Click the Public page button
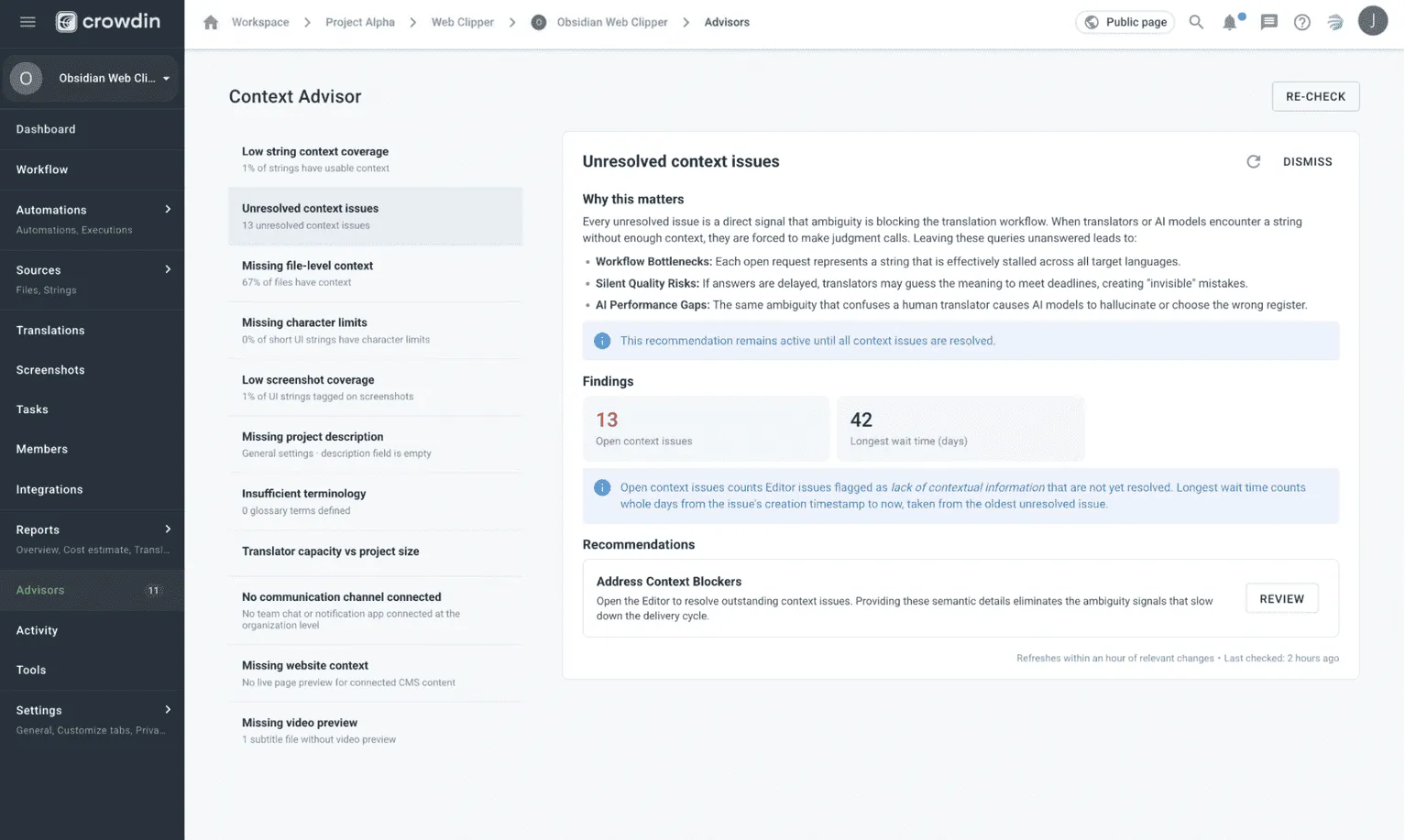The height and width of the screenshot is (840, 1405). pos(1125,22)
